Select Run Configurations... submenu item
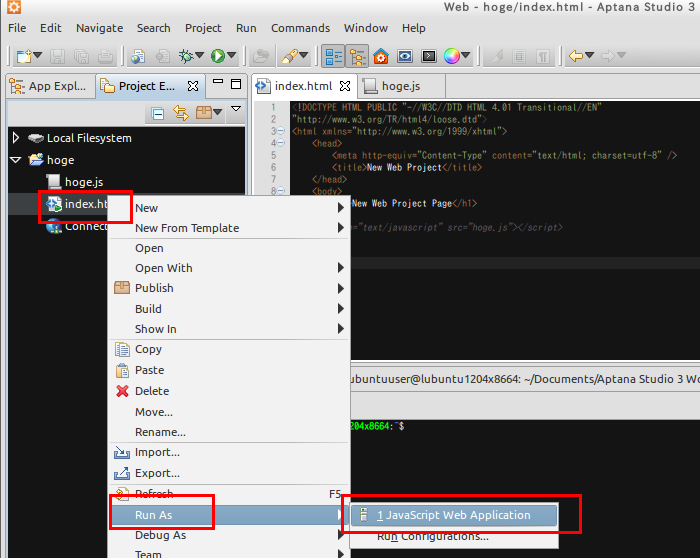Image resolution: width=700 pixels, height=558 pixels. coord(454,536)
